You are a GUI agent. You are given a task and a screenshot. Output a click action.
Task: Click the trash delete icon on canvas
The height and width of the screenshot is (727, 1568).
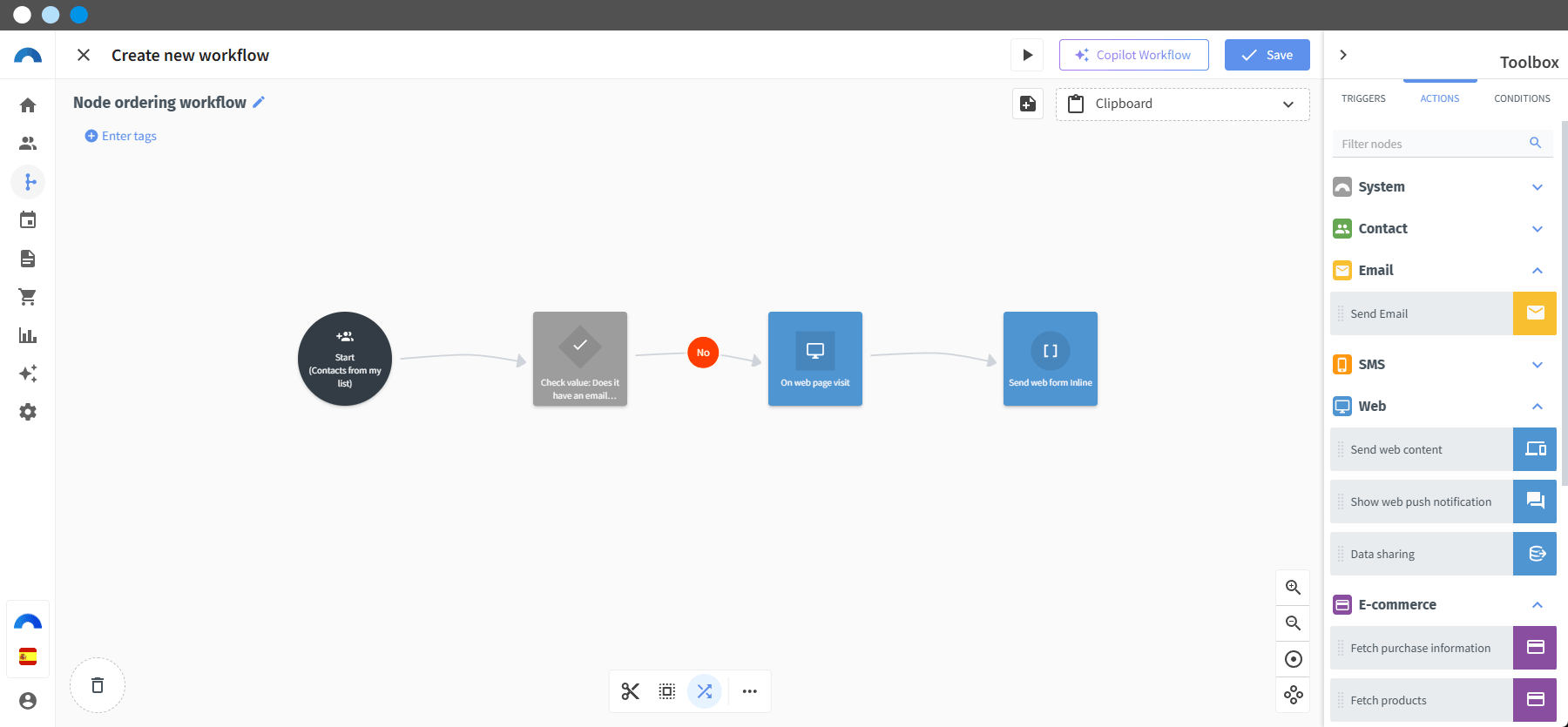click(x=98, y=685)
